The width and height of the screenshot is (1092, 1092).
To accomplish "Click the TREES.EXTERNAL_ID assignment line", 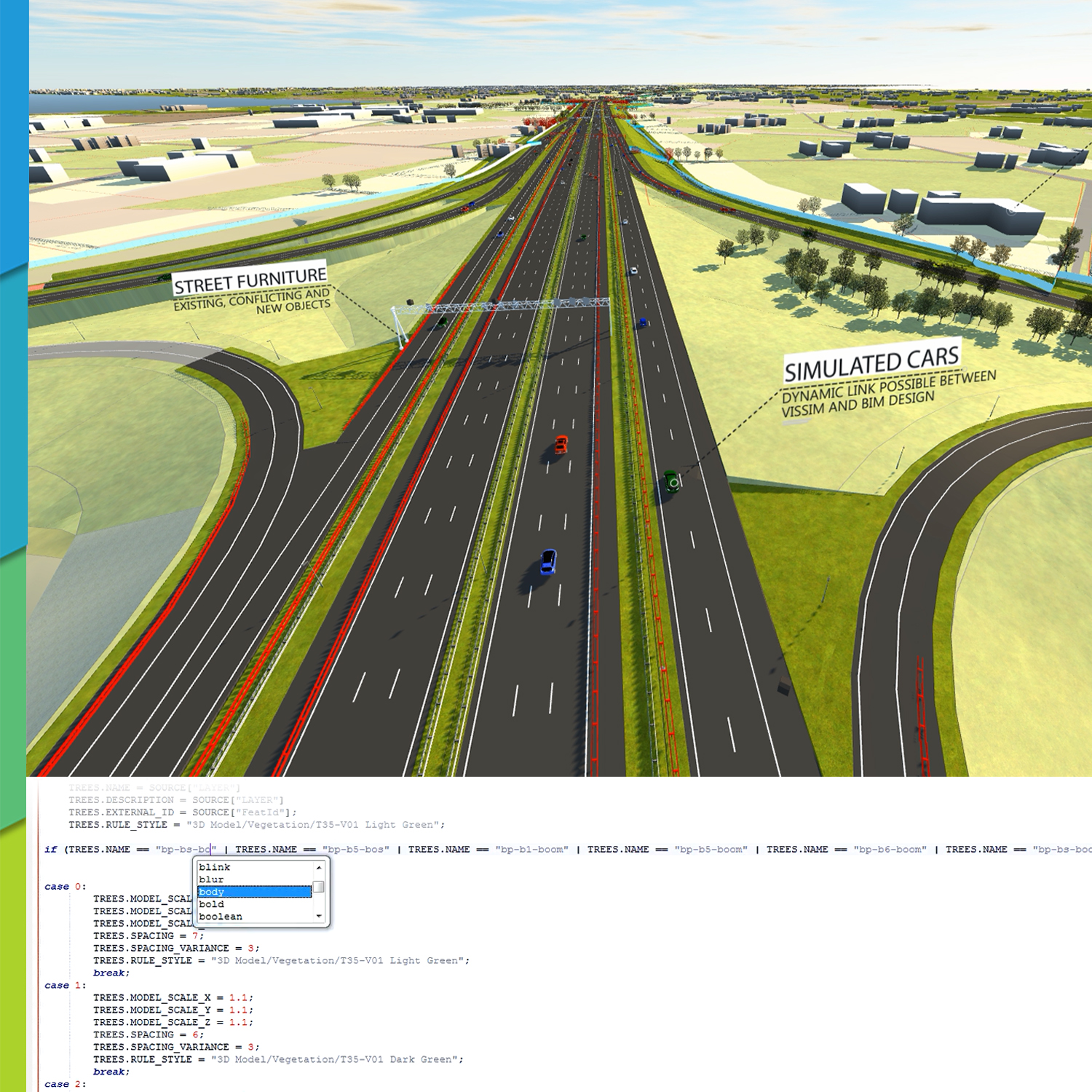I will coord(182,812).
